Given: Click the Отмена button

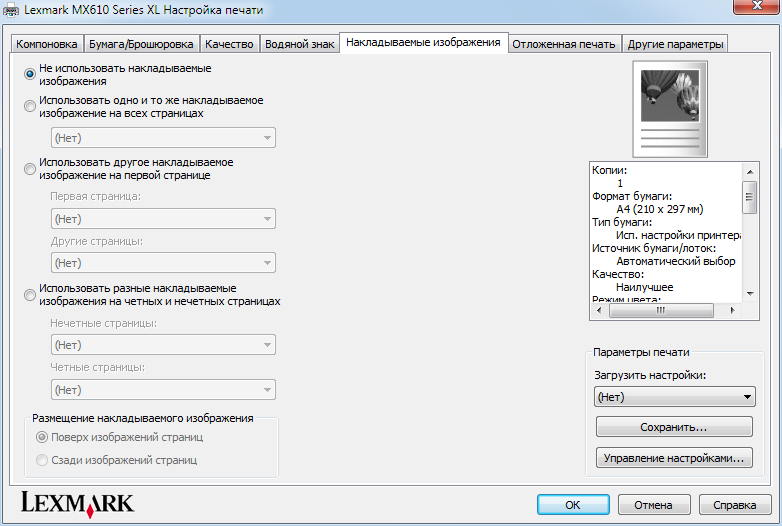Looking at the screenshot, I should click(654, 505).
